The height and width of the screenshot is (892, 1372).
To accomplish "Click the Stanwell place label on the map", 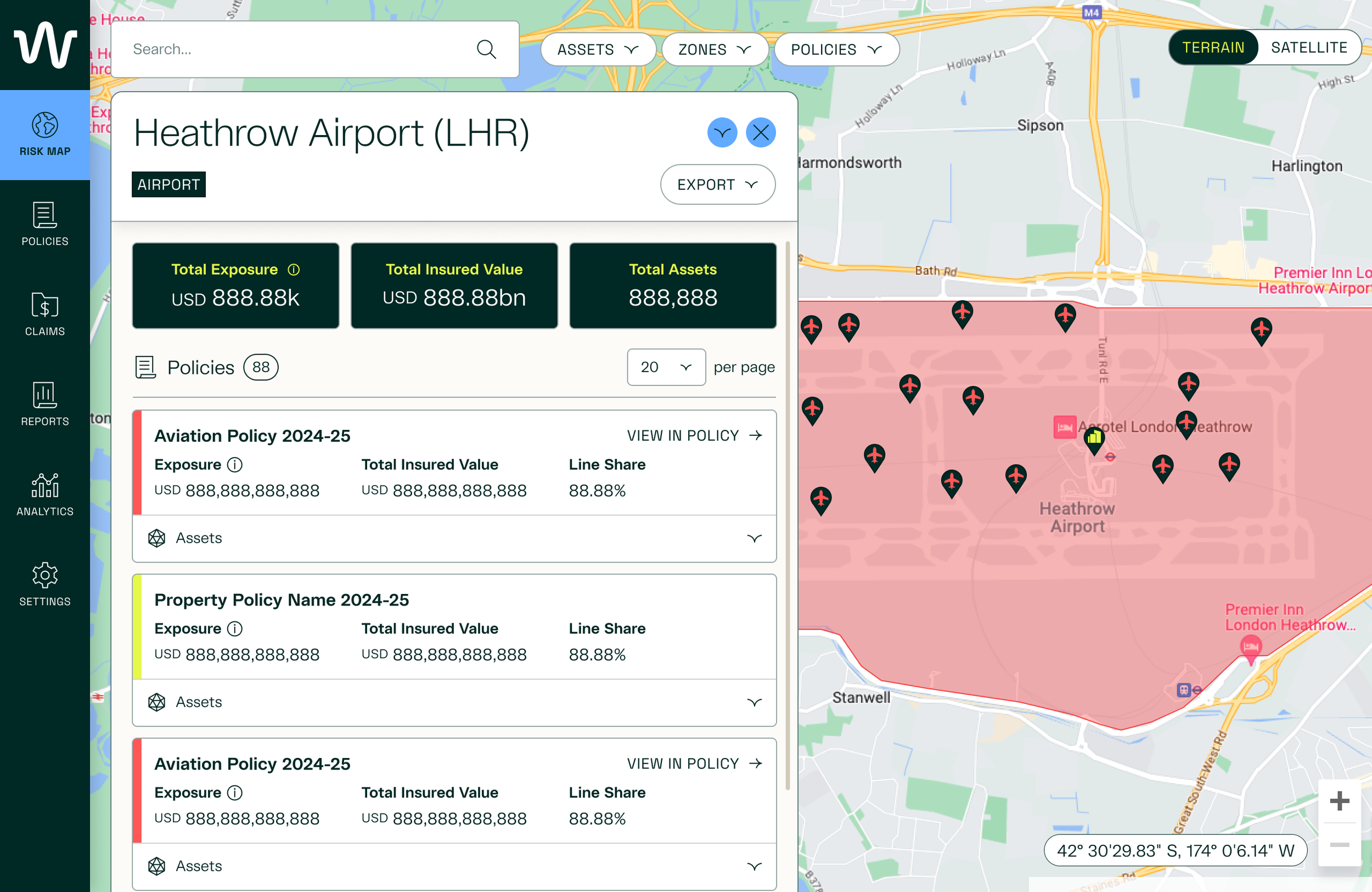I will [861, 698].
